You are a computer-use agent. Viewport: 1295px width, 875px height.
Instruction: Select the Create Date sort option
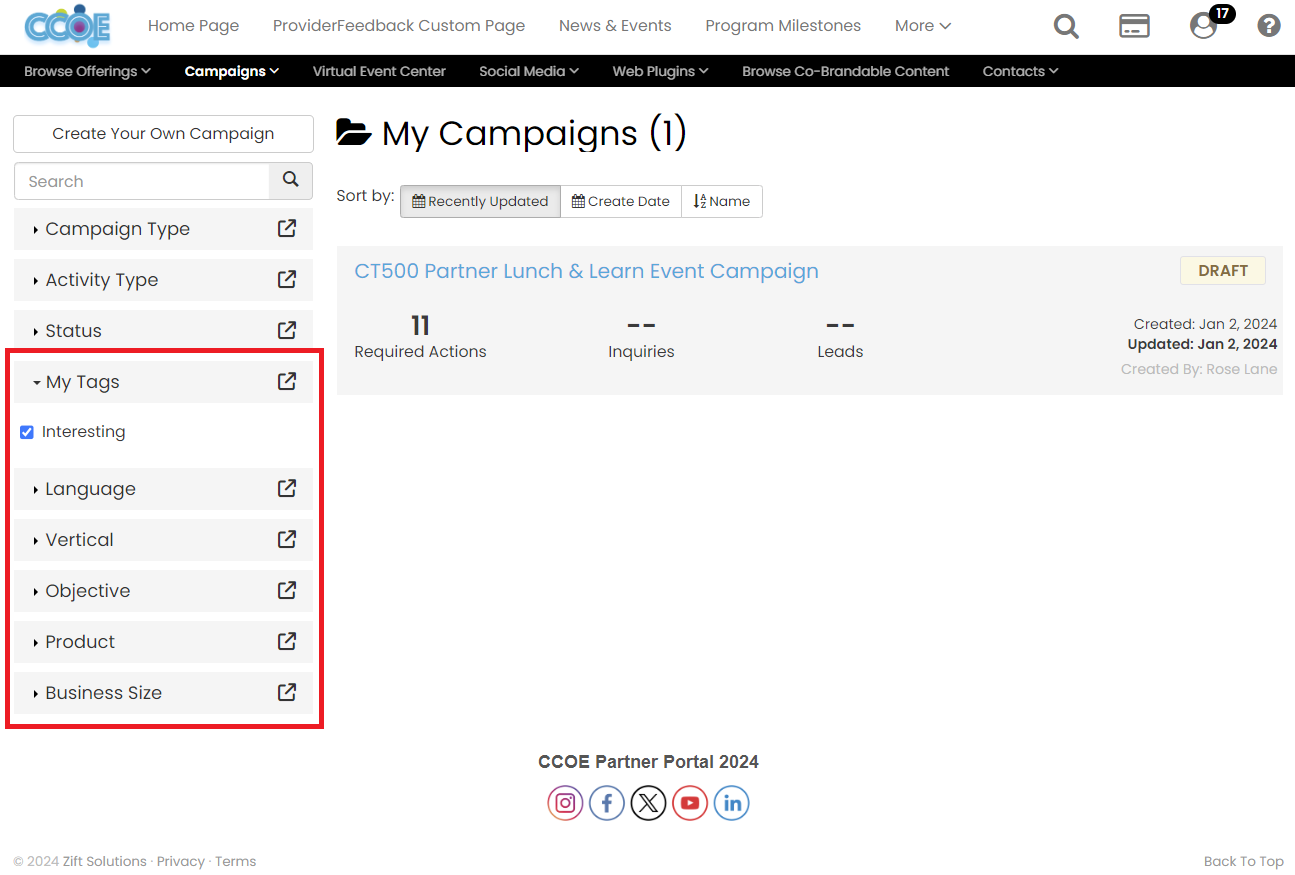[620, 201]
